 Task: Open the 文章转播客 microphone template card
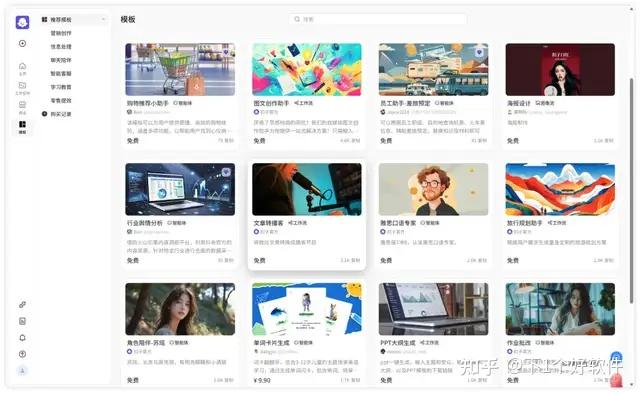(307, 215)
